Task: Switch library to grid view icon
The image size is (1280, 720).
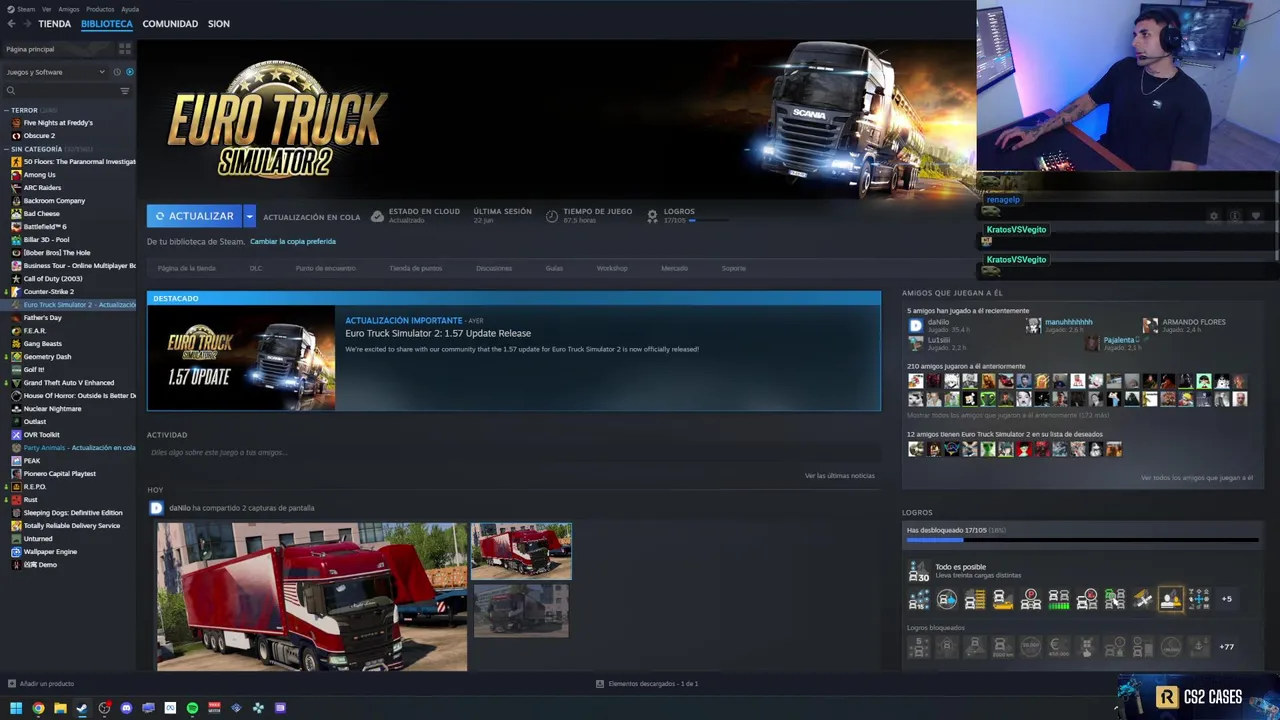Action: [x=125, y=49]
